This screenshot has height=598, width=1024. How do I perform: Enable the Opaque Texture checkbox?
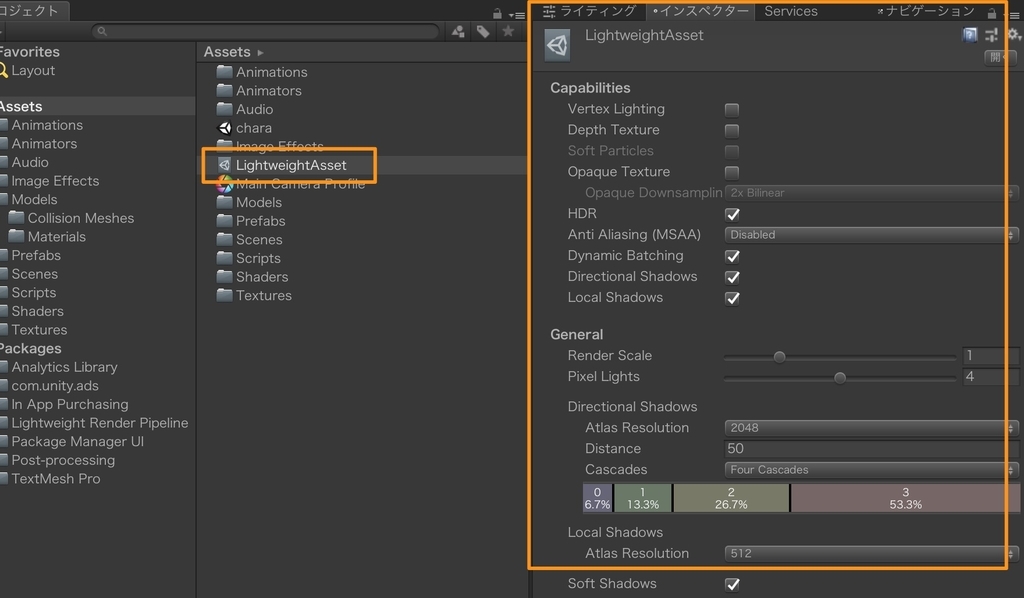732,172
